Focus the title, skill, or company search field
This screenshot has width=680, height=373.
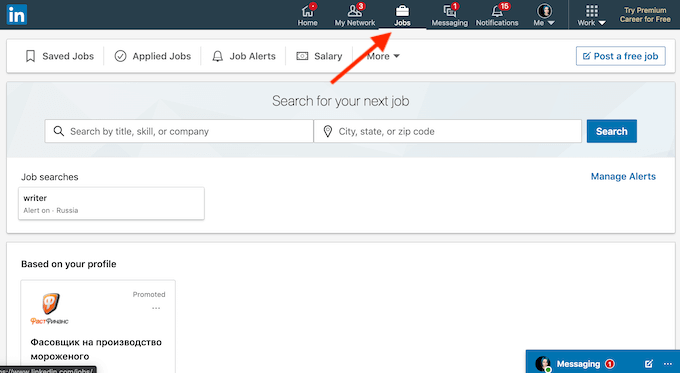(x=179, y=131)
